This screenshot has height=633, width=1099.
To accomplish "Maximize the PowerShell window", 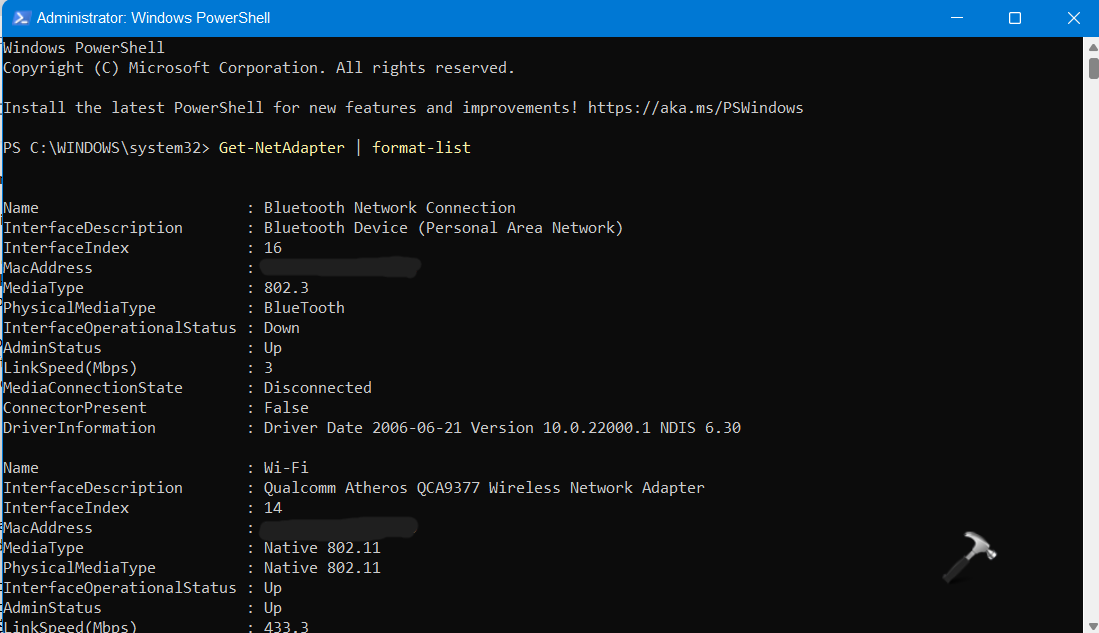I will [1015, 17].
